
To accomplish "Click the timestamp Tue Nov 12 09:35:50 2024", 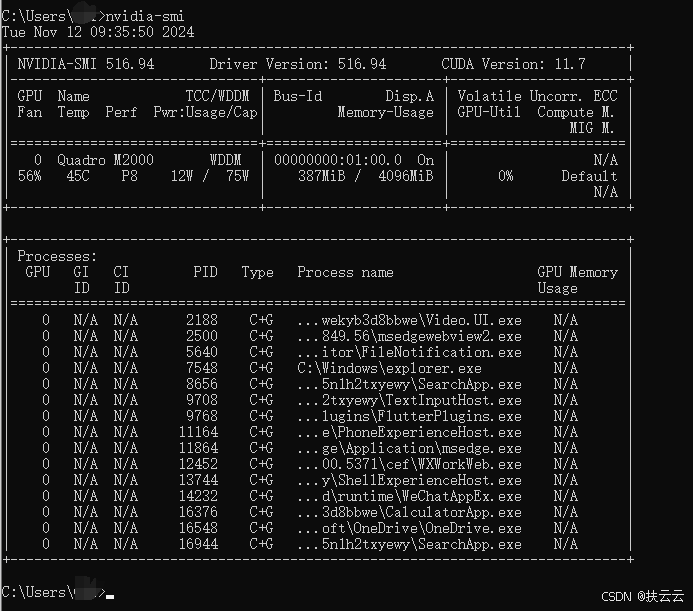I will coord(98,32).
